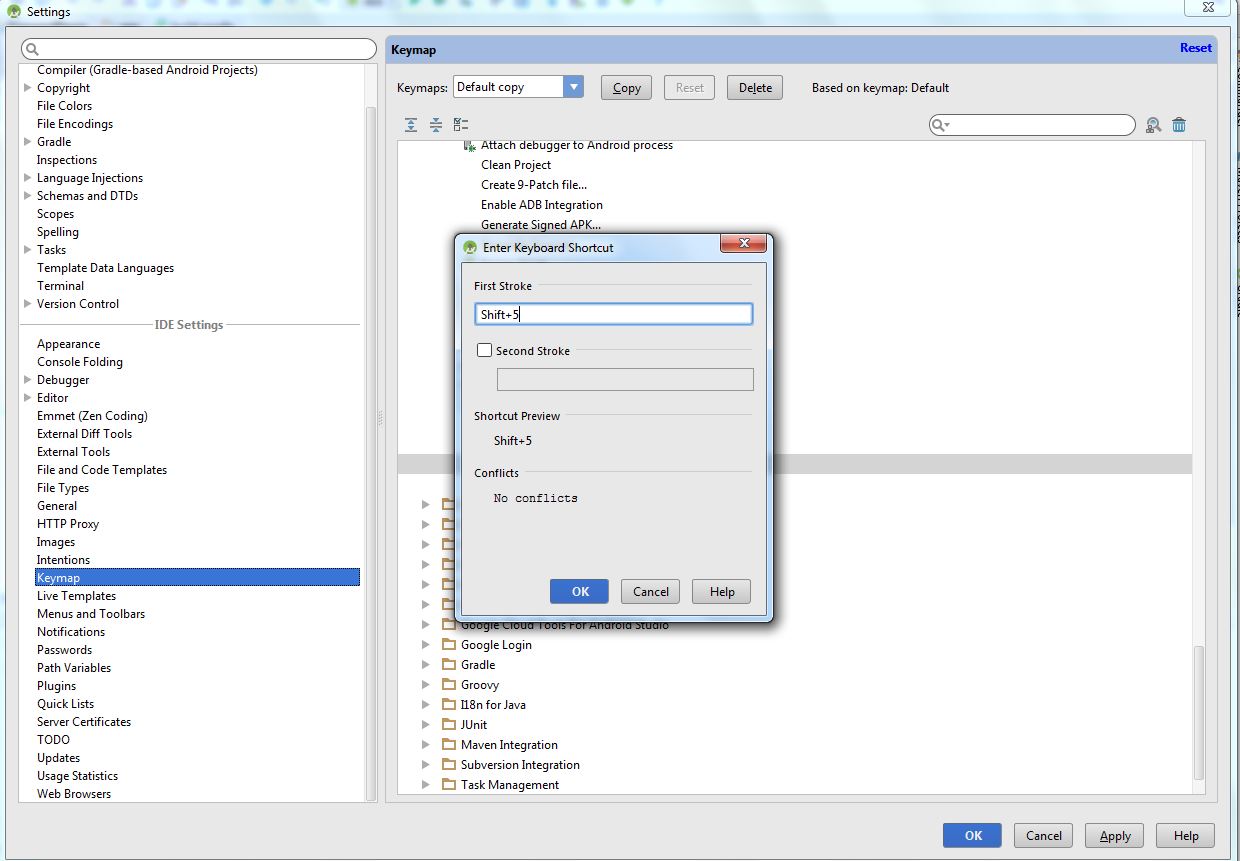Select Plugins in the left settings list
The height and width of the screenshot is (861, 1240).
point(56,685)
